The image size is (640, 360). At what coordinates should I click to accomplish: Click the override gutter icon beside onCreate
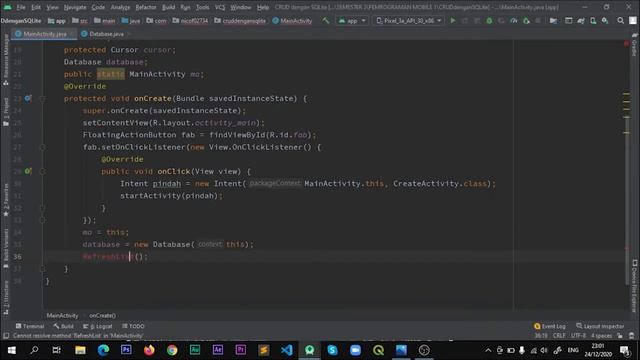click(x=28, y=98)
